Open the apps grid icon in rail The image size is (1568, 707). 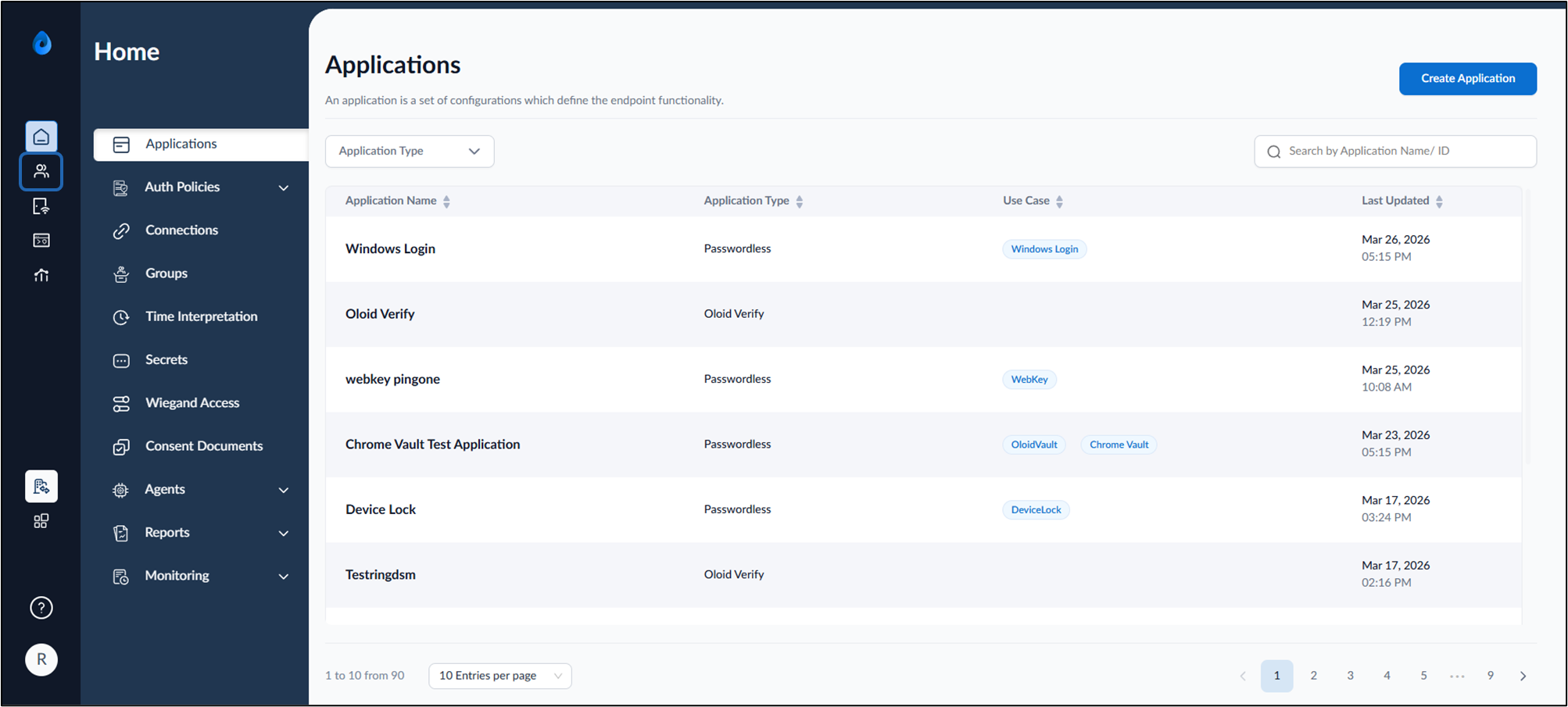41,521
